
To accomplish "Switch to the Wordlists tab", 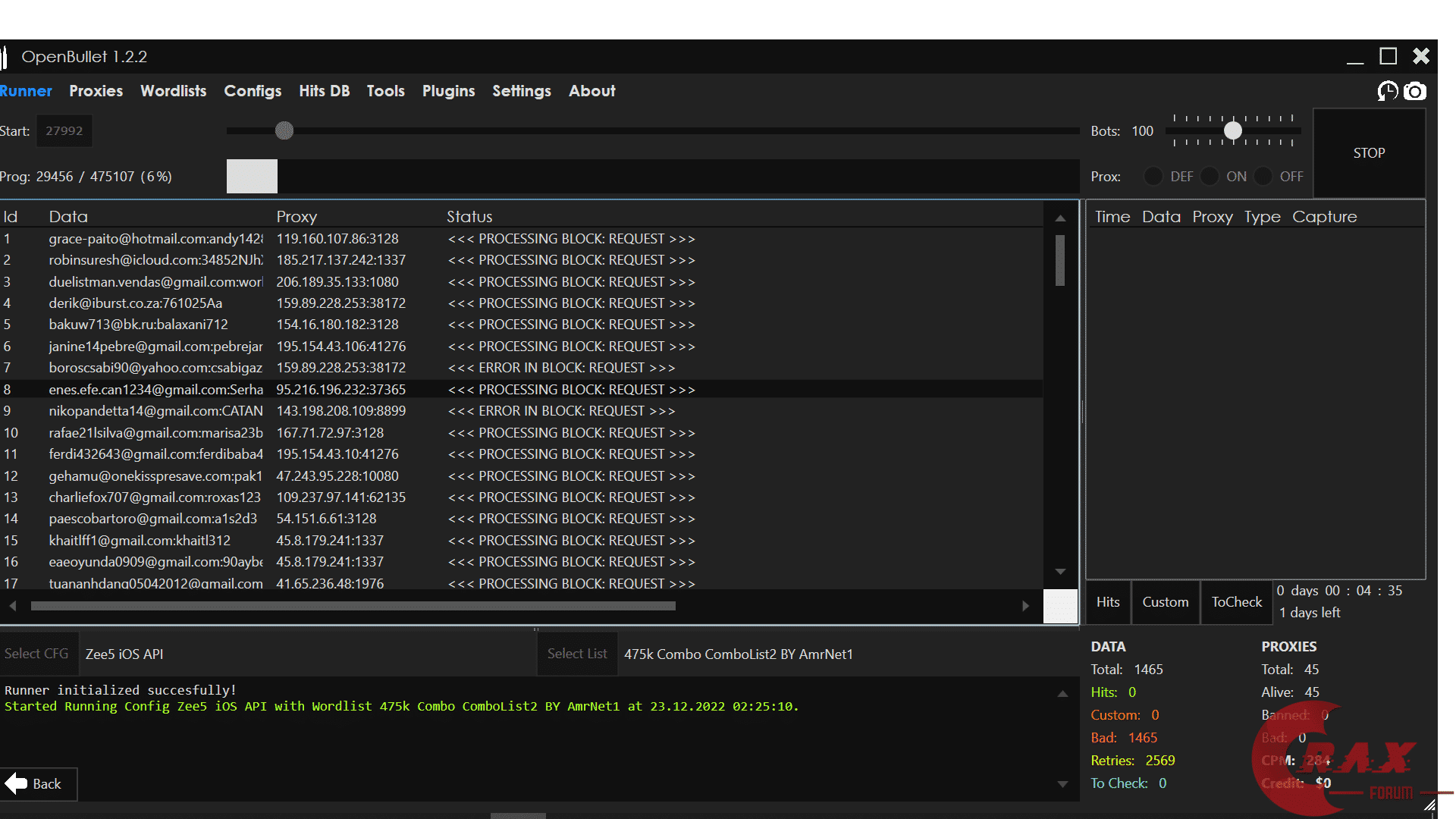I will 173,91.
